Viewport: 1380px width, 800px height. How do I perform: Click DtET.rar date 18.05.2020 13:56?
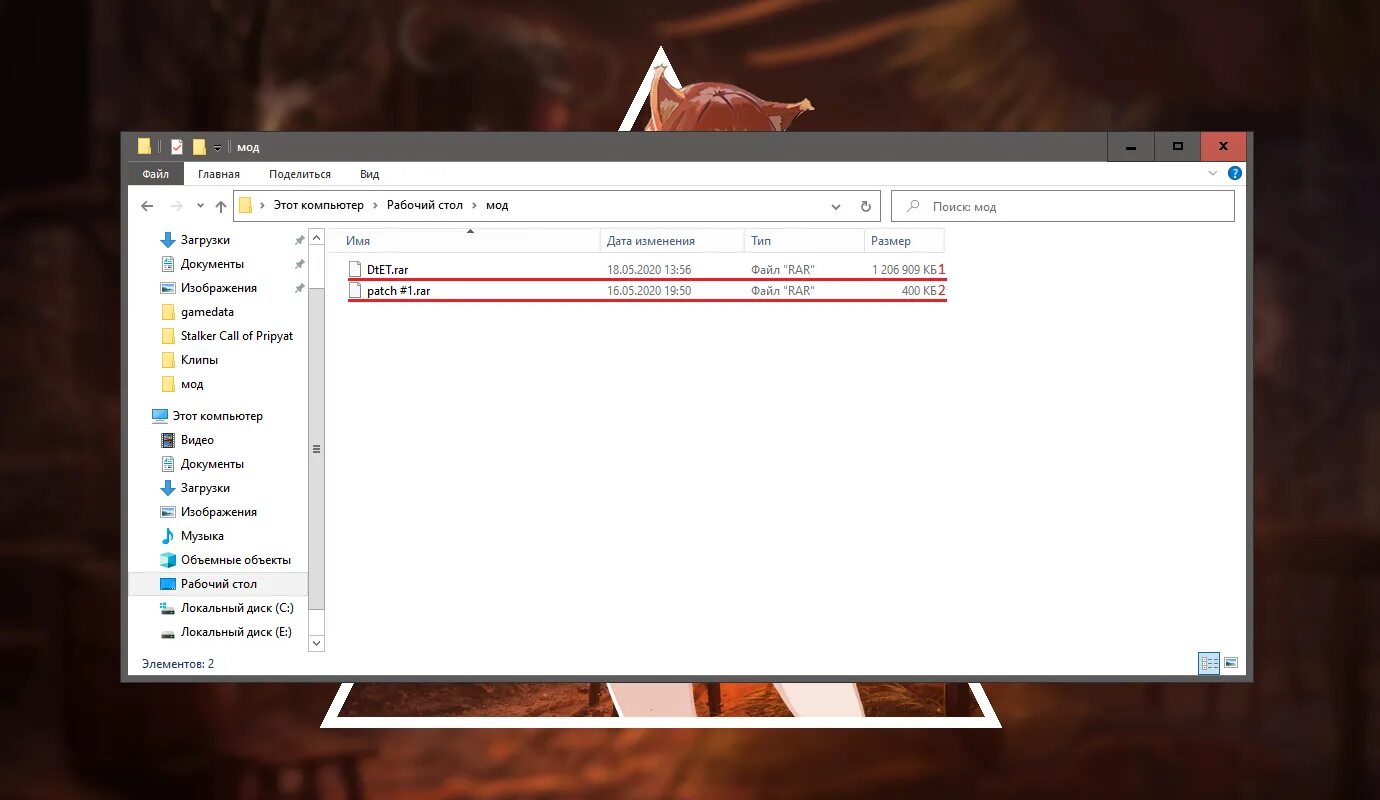[649, 270]
